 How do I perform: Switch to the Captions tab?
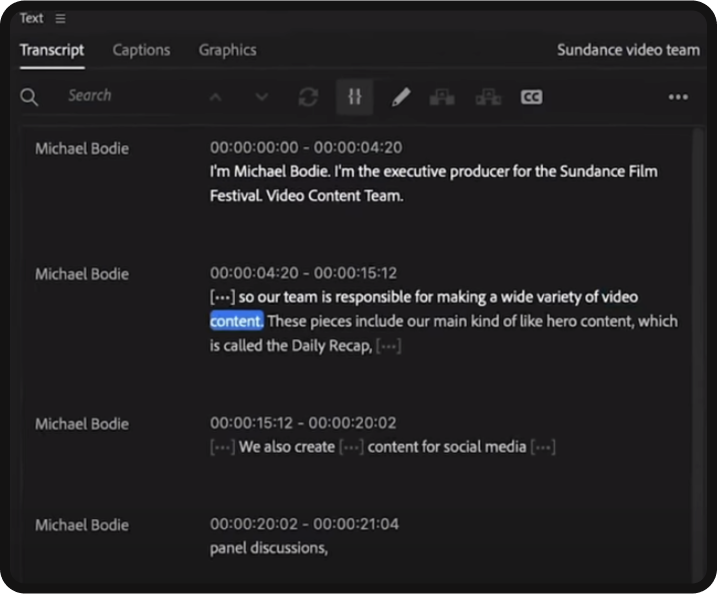pyautogui.click(x=141, y=50)
